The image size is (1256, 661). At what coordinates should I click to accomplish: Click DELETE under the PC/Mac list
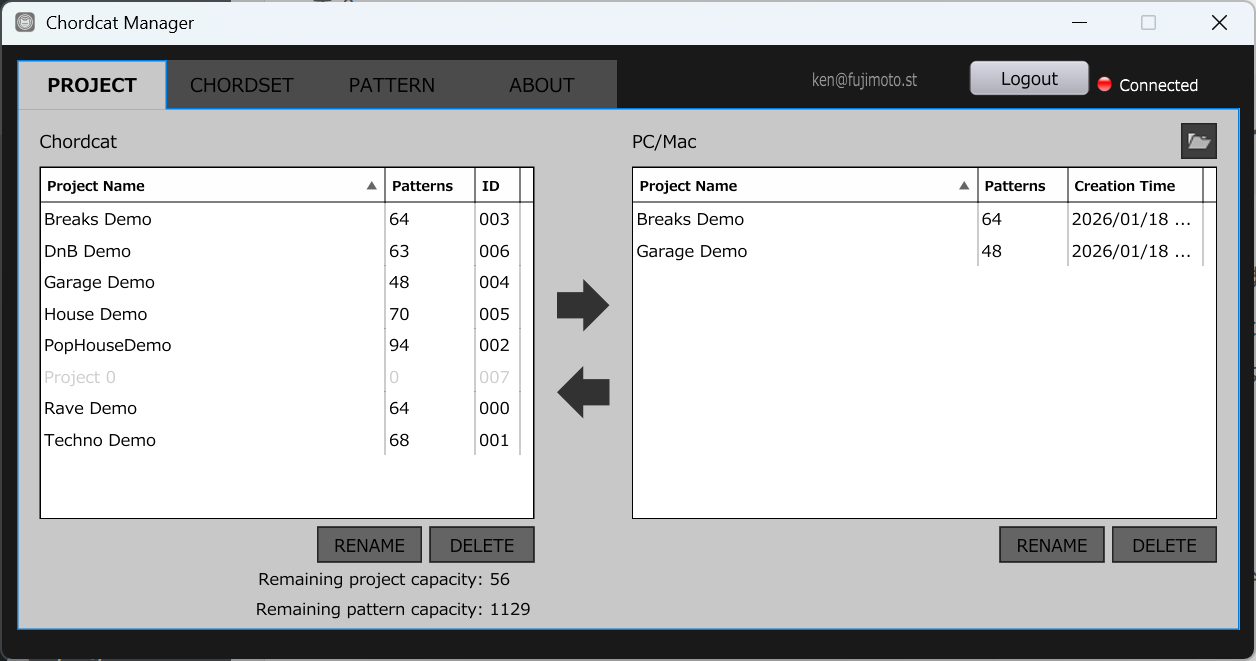pos(1164,545)
